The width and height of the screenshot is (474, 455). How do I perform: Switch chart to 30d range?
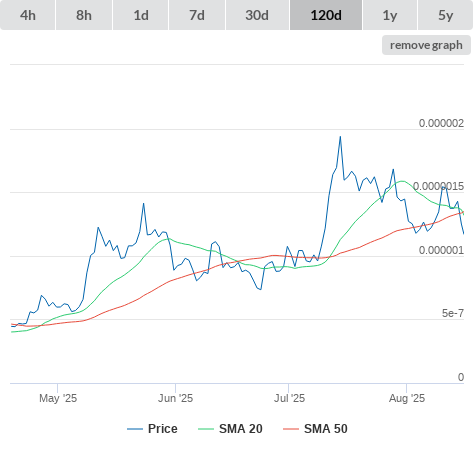(x=257, y=15)
